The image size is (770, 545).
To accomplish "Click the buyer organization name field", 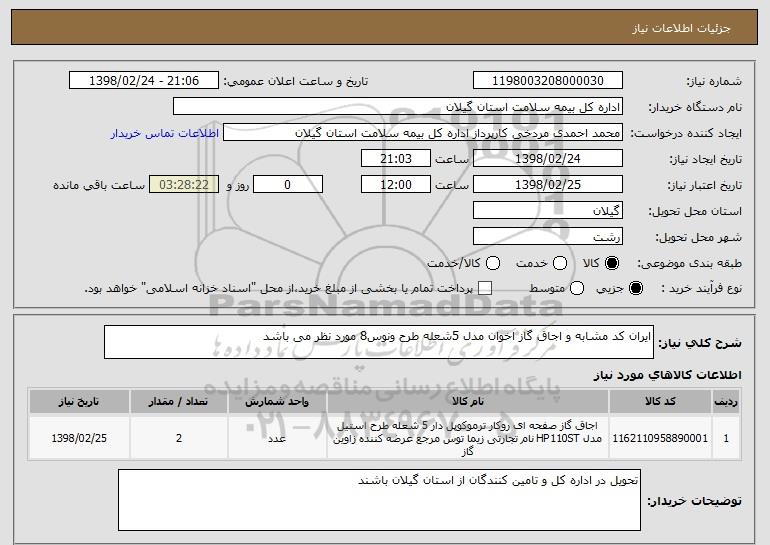I will tap(398, 107).
